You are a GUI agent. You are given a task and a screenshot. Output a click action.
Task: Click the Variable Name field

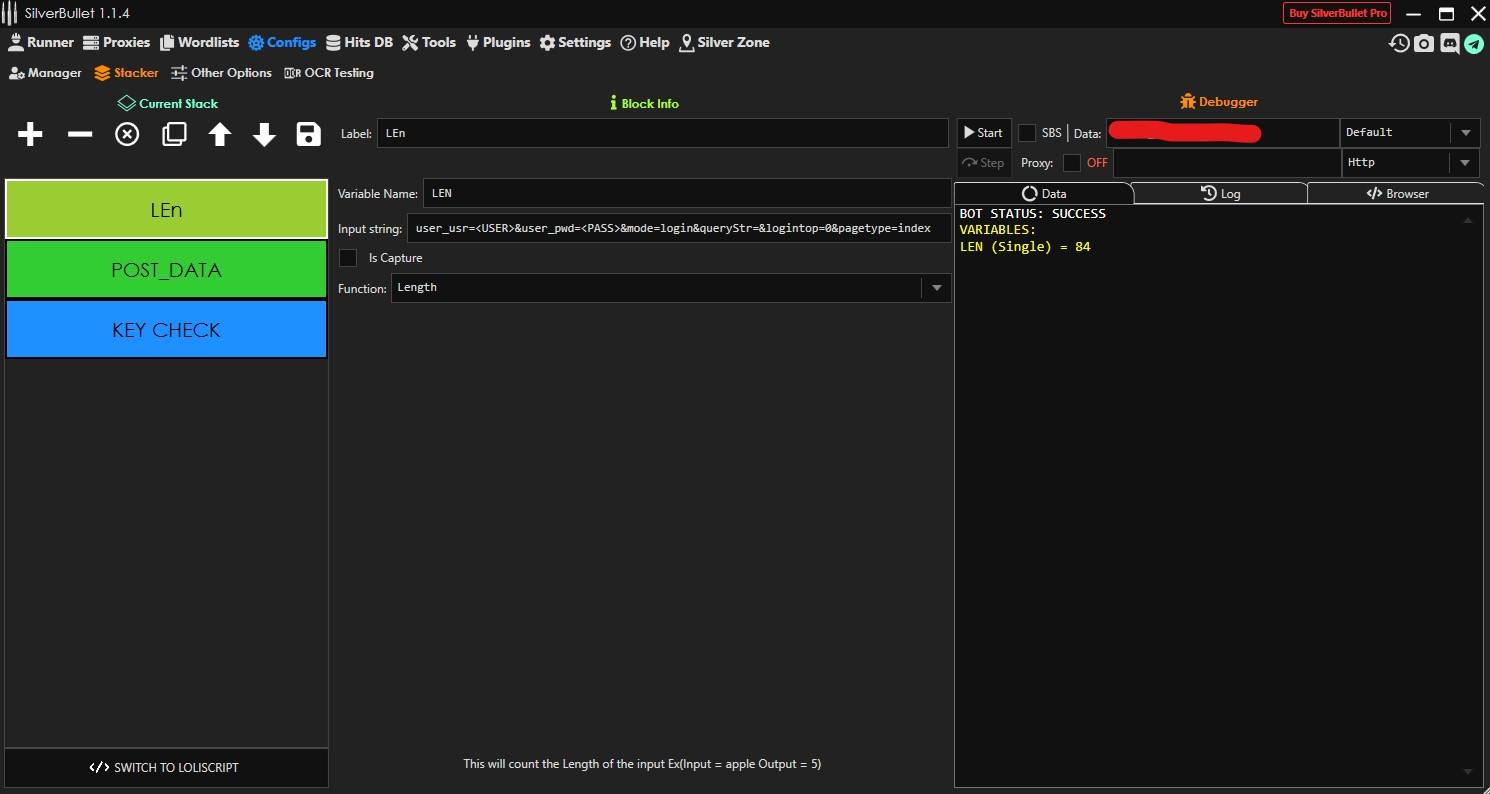[x=687, y=193]
